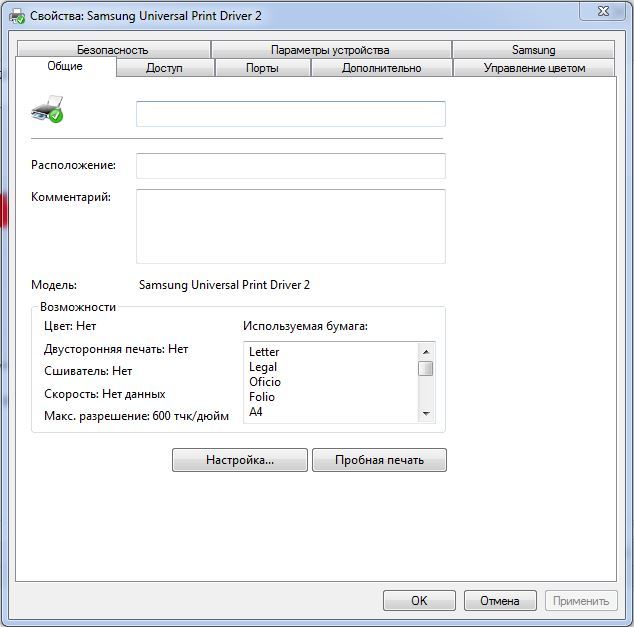634x627 pixels.
Task: Go to the Дополнительно tab
Action: pos(381,68)
